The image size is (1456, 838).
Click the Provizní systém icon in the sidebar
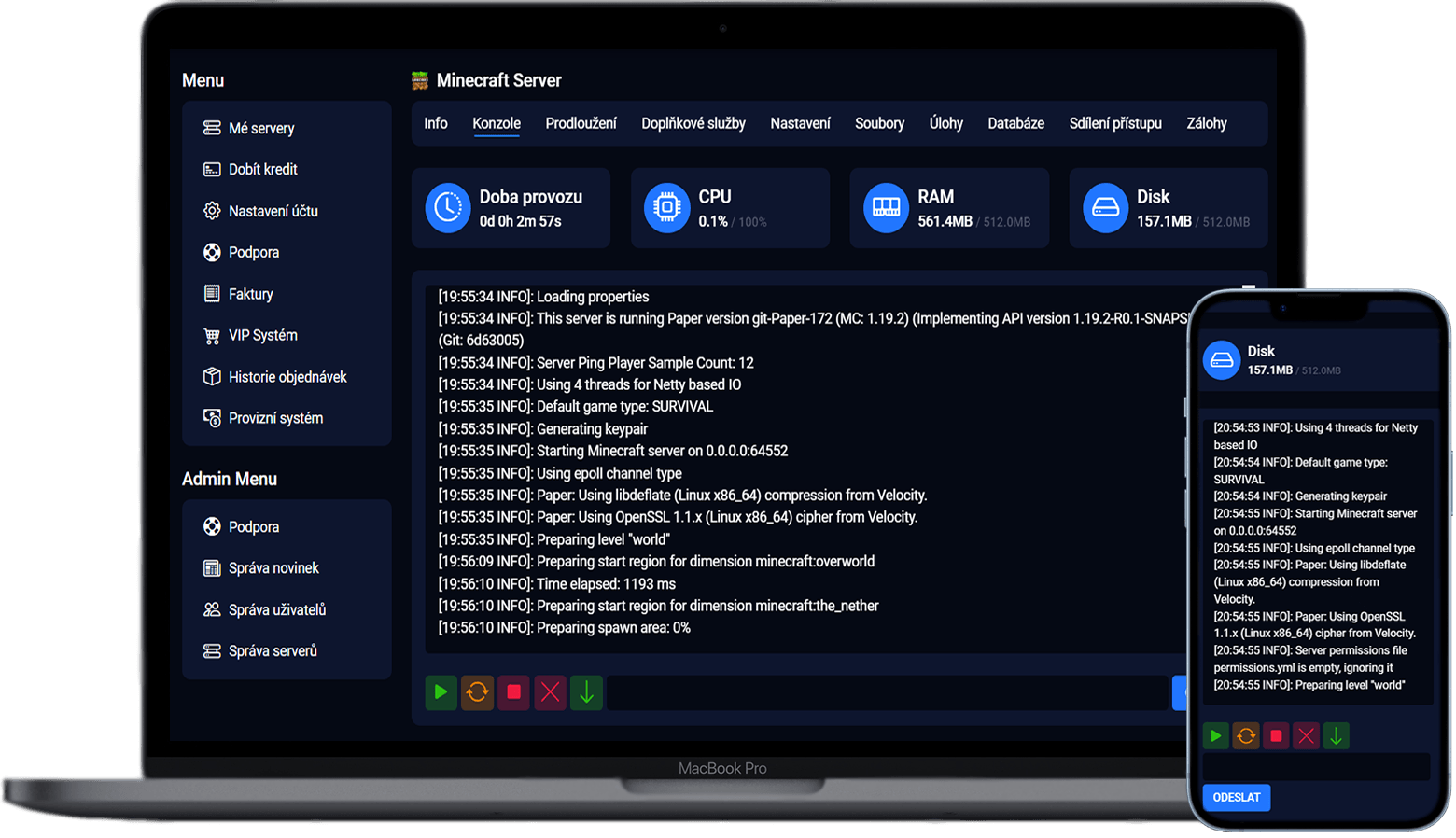212,417
